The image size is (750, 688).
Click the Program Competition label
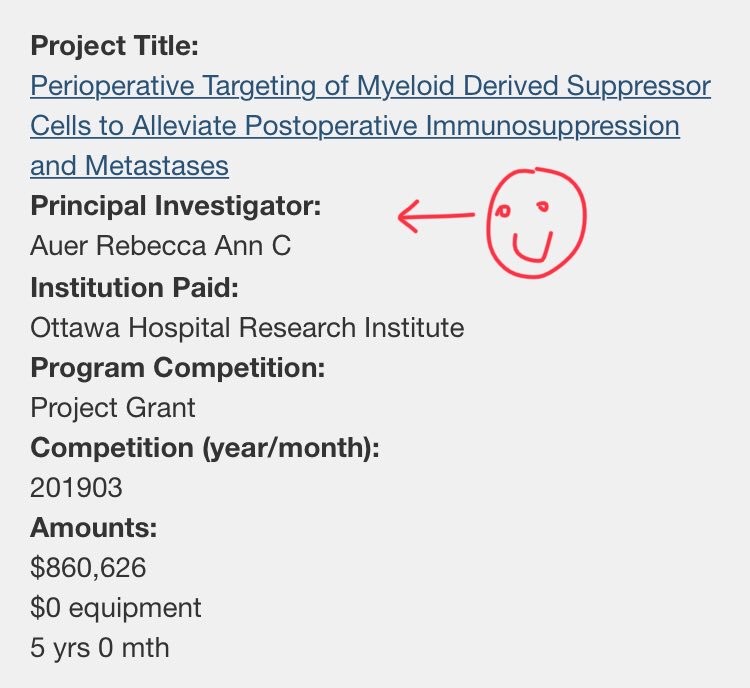tap(177, 368)
